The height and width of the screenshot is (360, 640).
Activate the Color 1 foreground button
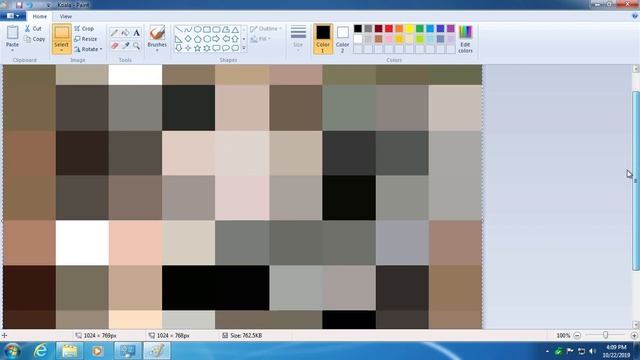pyautogui.click(x=323, y=39)
